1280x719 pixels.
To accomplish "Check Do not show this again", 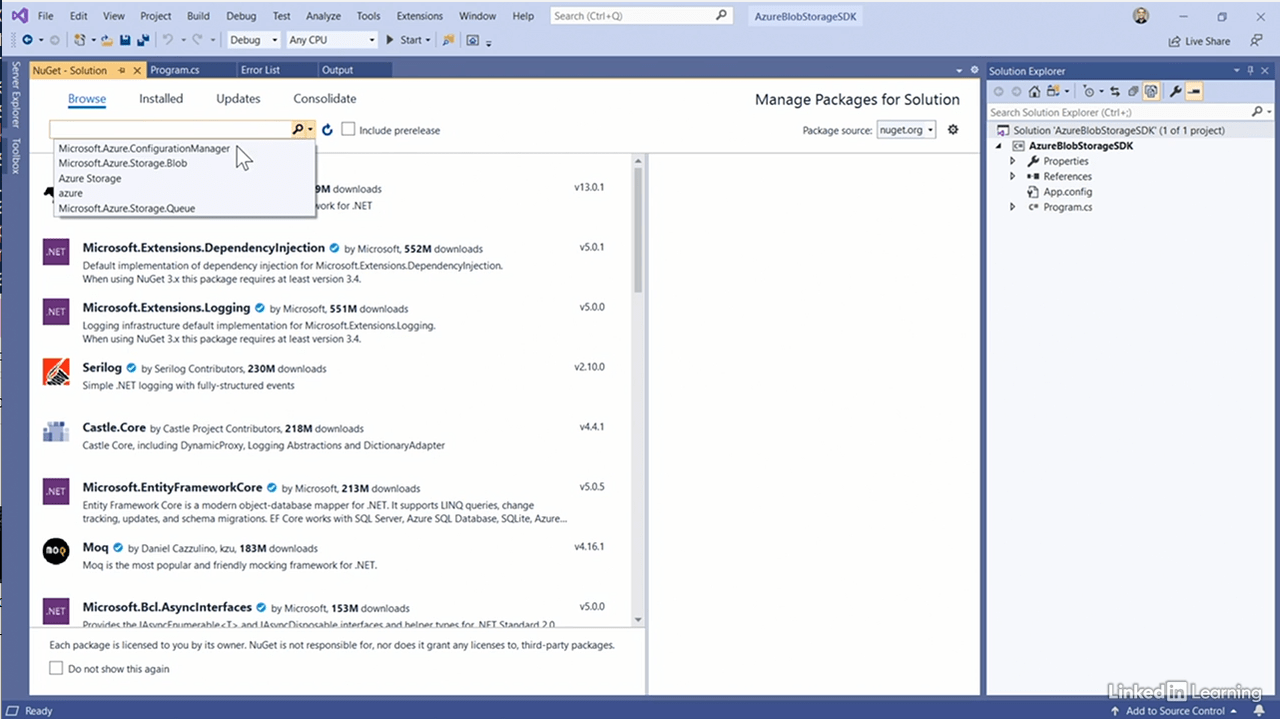I will tap(56, 668).
